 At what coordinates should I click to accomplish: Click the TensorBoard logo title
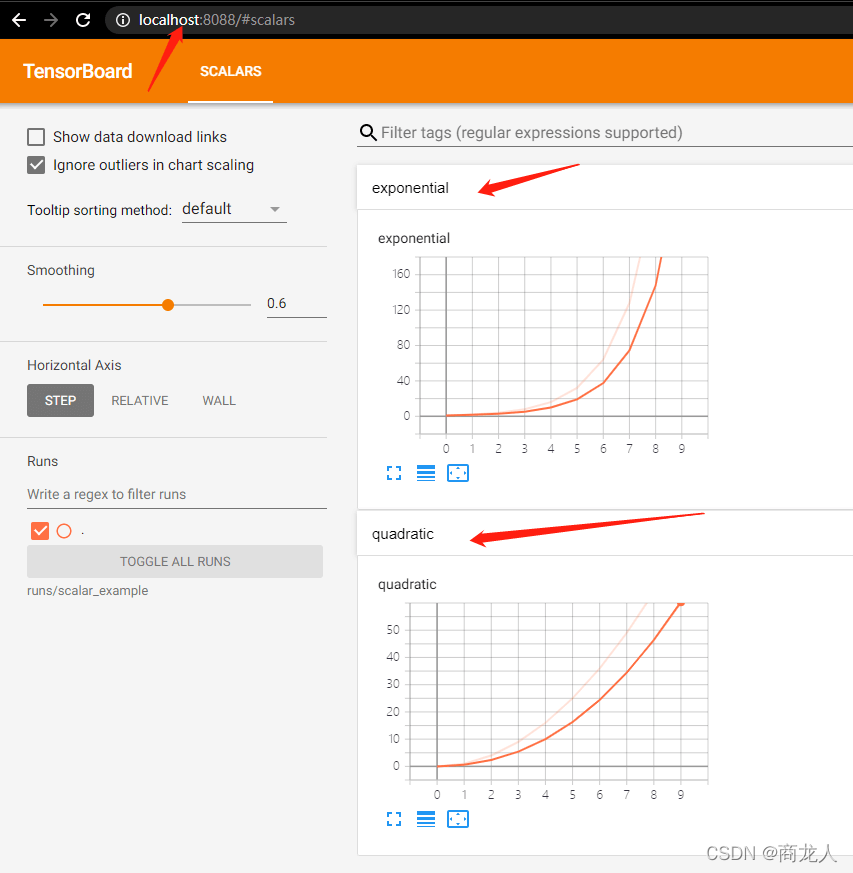click(77, 71)
